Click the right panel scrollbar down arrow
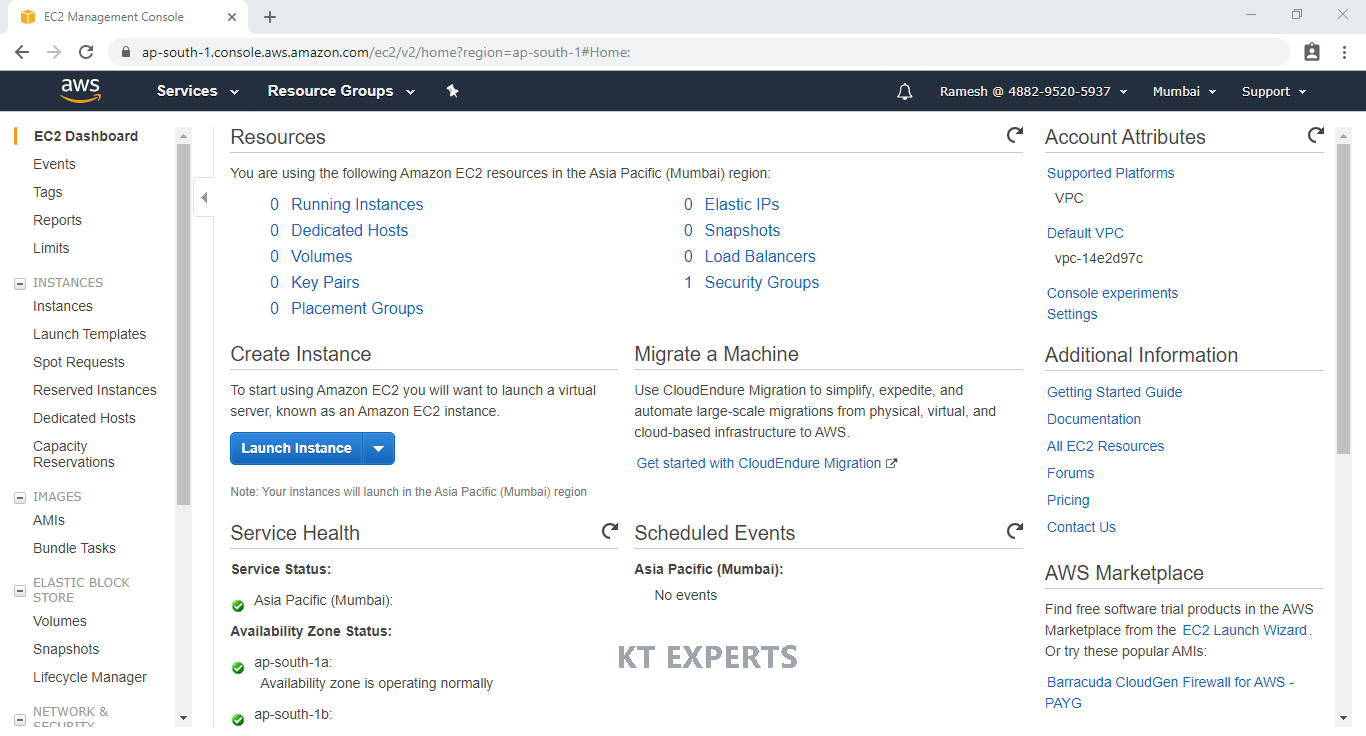This screenshot has height=736, width=1366. [x=1344, y=717]
